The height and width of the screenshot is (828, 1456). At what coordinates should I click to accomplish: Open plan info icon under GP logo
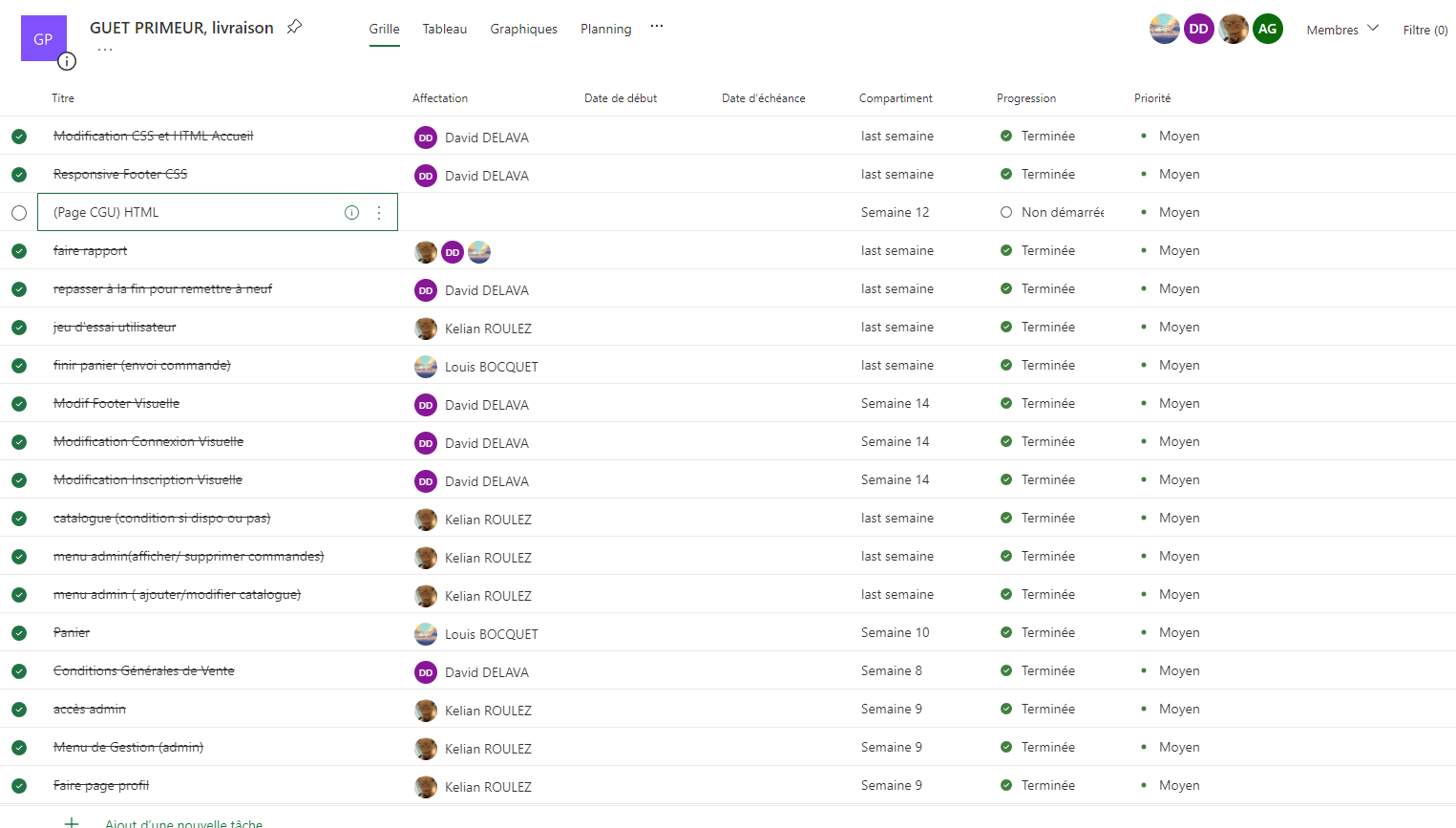(67, 61)
